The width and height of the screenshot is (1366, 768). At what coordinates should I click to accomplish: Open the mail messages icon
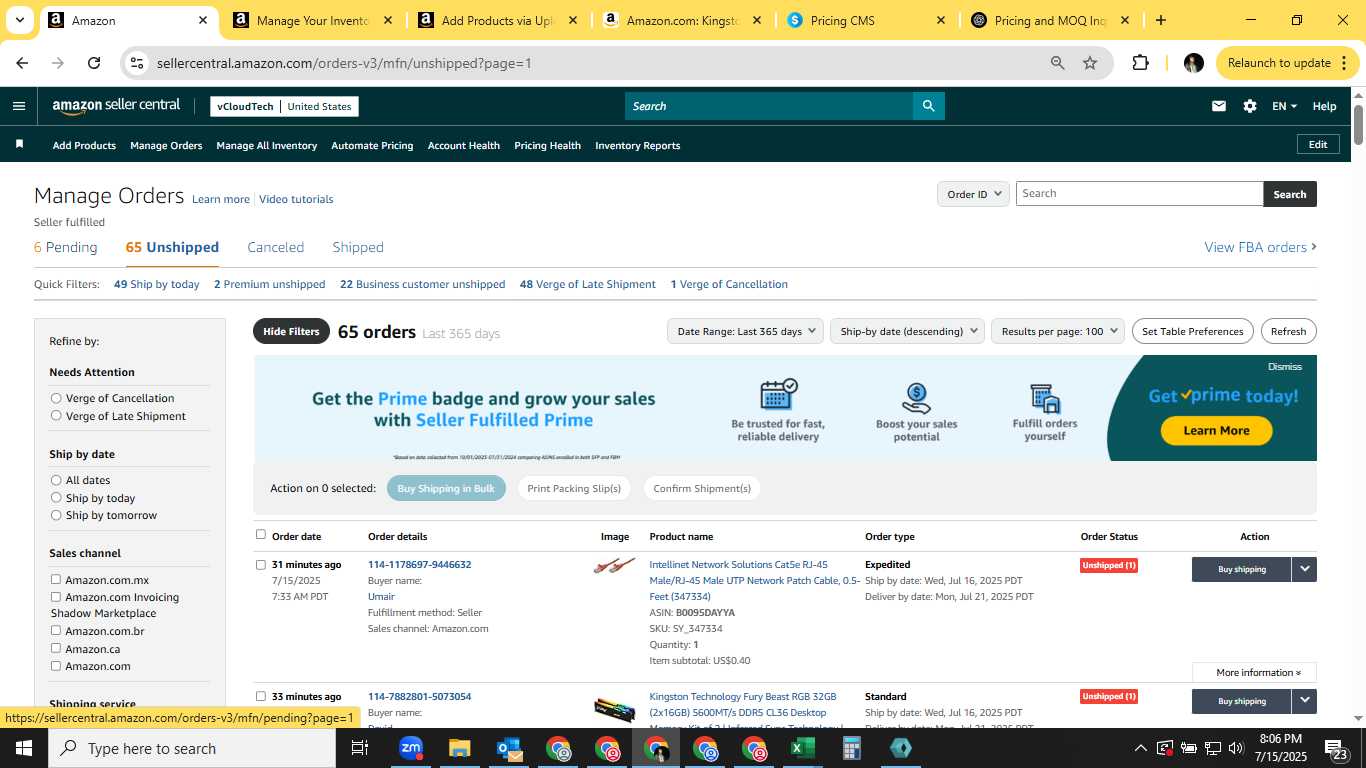point(1218,106)
